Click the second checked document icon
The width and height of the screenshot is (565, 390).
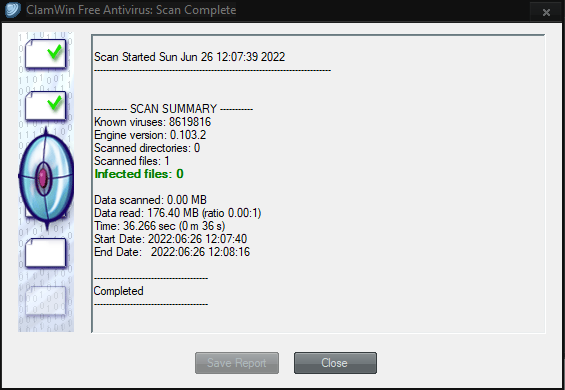[x=45, y=106]
